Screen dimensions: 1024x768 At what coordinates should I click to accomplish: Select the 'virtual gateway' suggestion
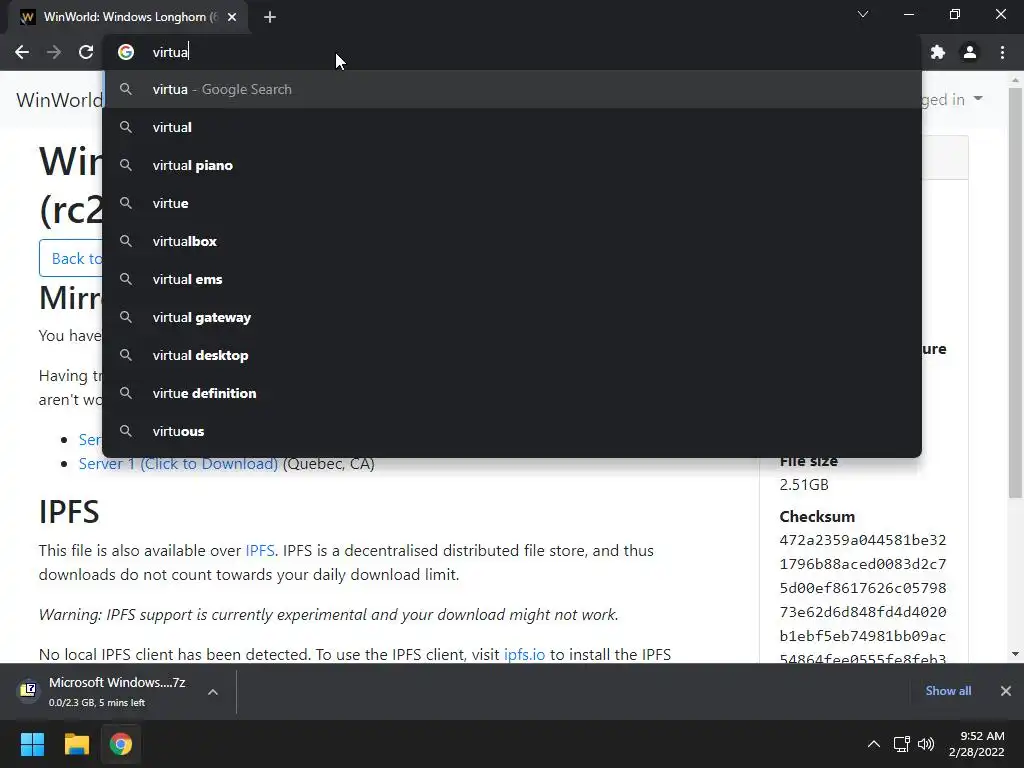[512, 317]
